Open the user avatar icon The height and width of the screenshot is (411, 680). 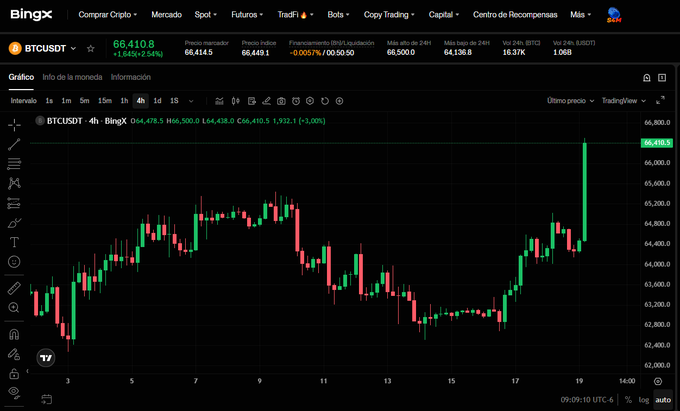[614, 15]
